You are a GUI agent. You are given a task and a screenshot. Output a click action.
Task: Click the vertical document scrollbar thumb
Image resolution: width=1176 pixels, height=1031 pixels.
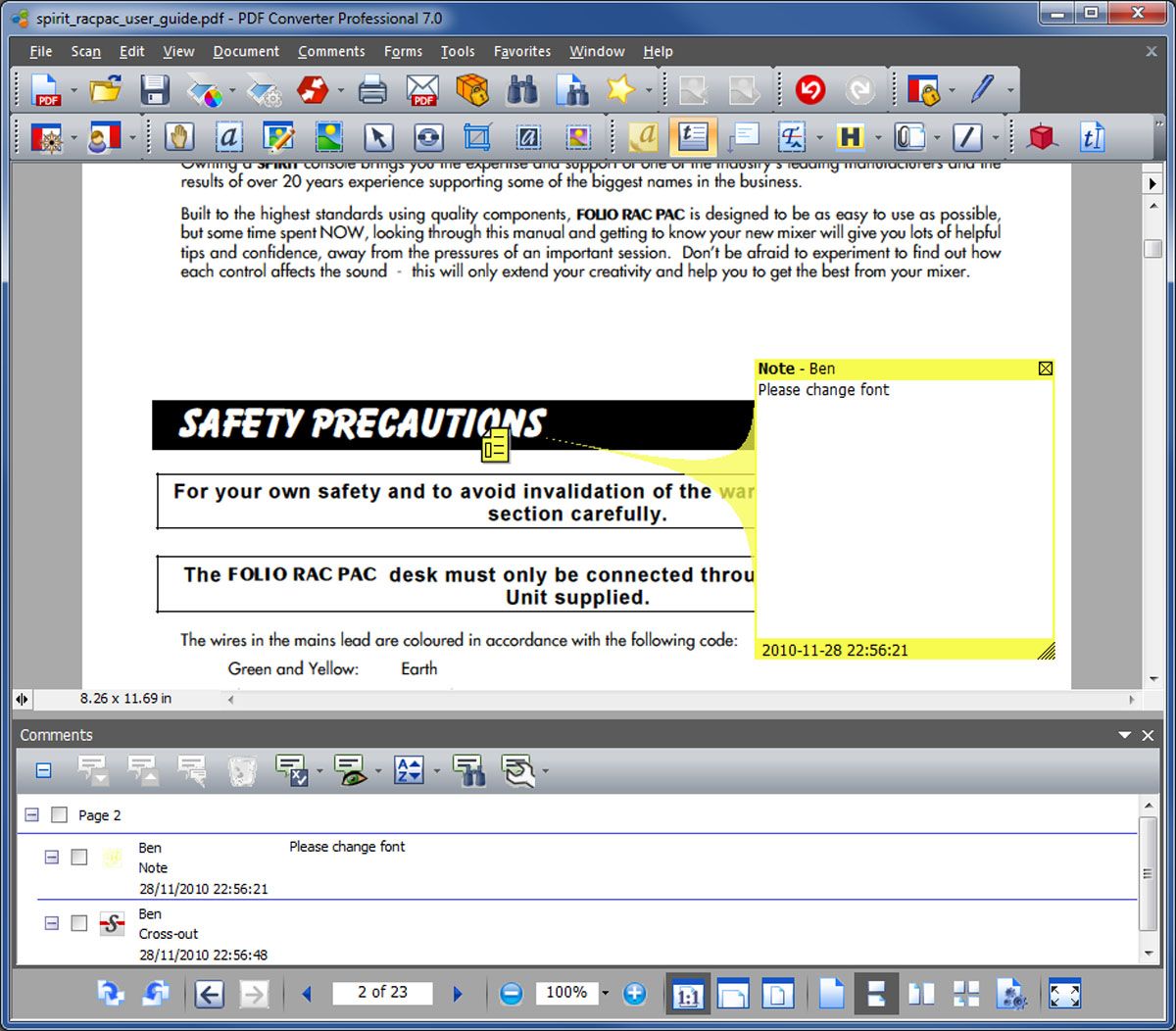tap(1153, 248)
